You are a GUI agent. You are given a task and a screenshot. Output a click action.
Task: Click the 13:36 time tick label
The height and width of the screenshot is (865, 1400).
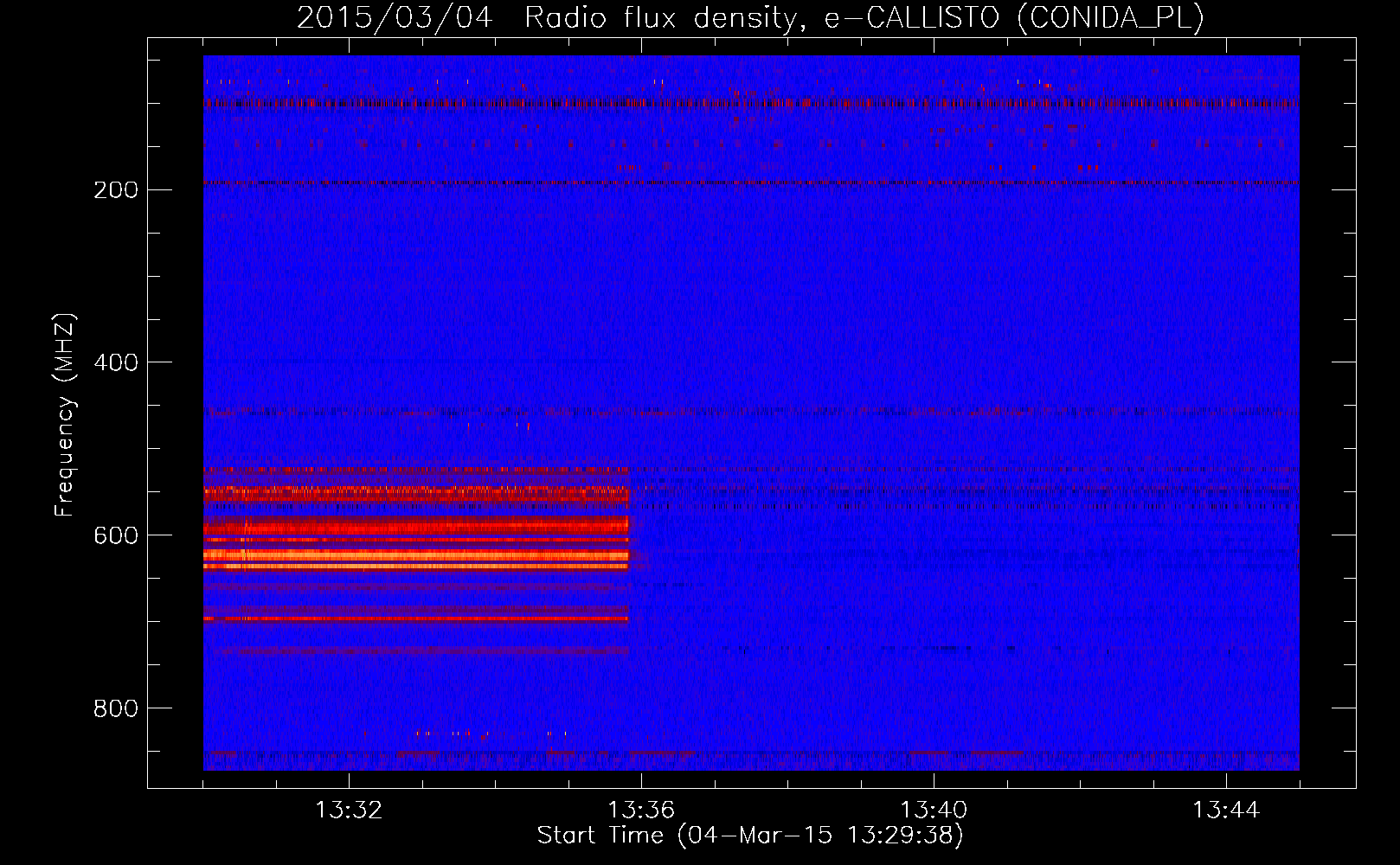click(641, 811)
